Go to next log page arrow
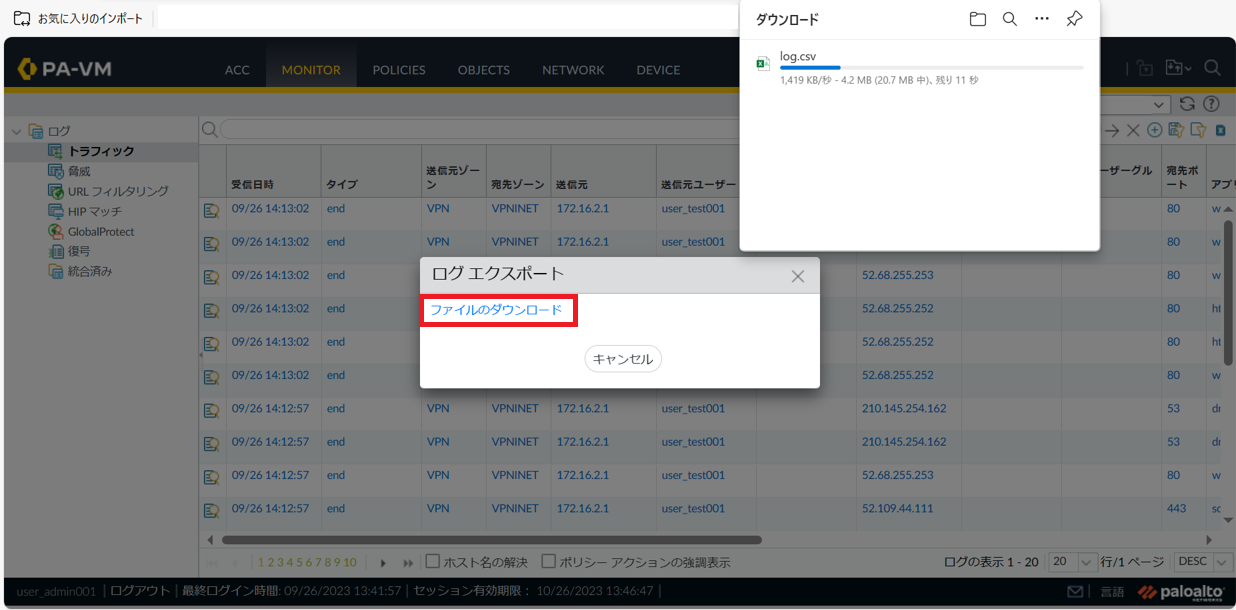 383,563
